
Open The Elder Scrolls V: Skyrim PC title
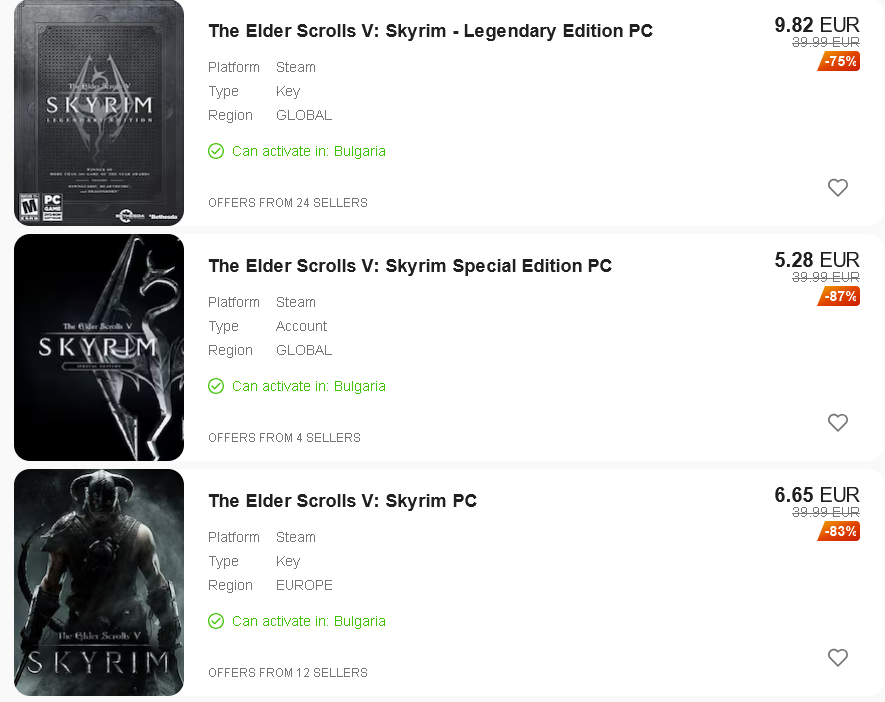click(343, 501)
